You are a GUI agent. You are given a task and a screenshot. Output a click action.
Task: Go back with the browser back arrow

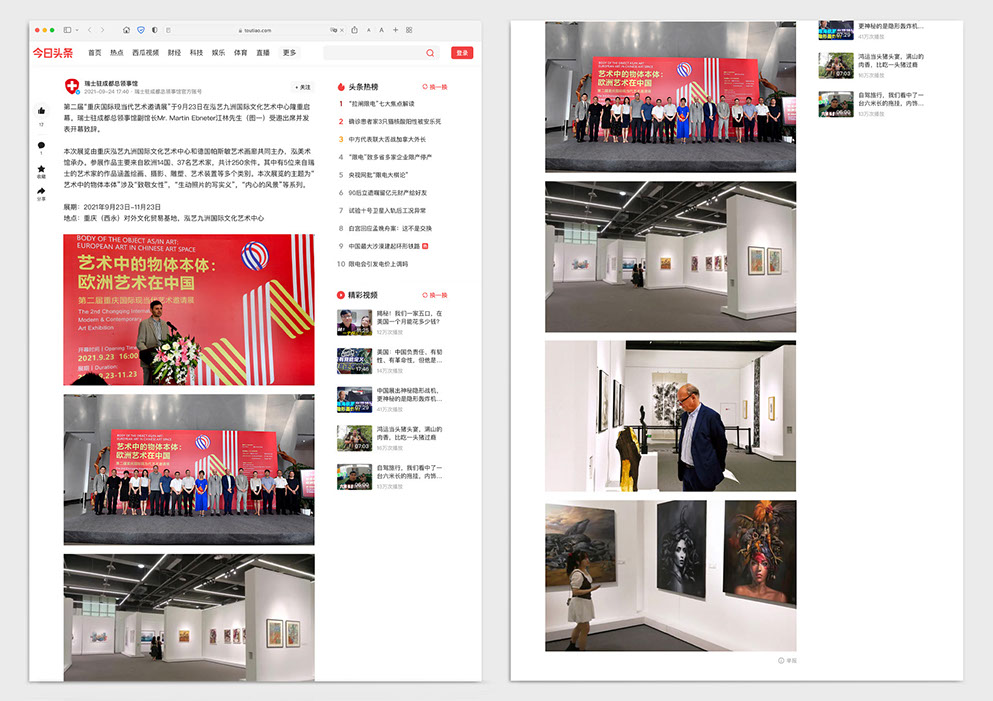coord(89,30)
